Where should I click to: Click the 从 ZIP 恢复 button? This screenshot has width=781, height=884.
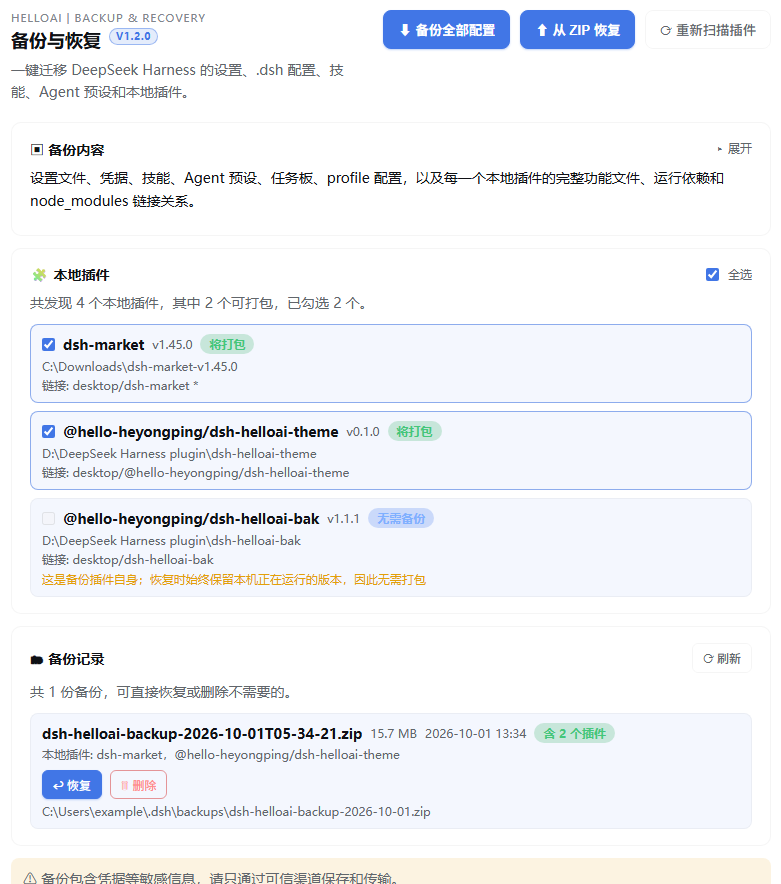pos(577,30)
